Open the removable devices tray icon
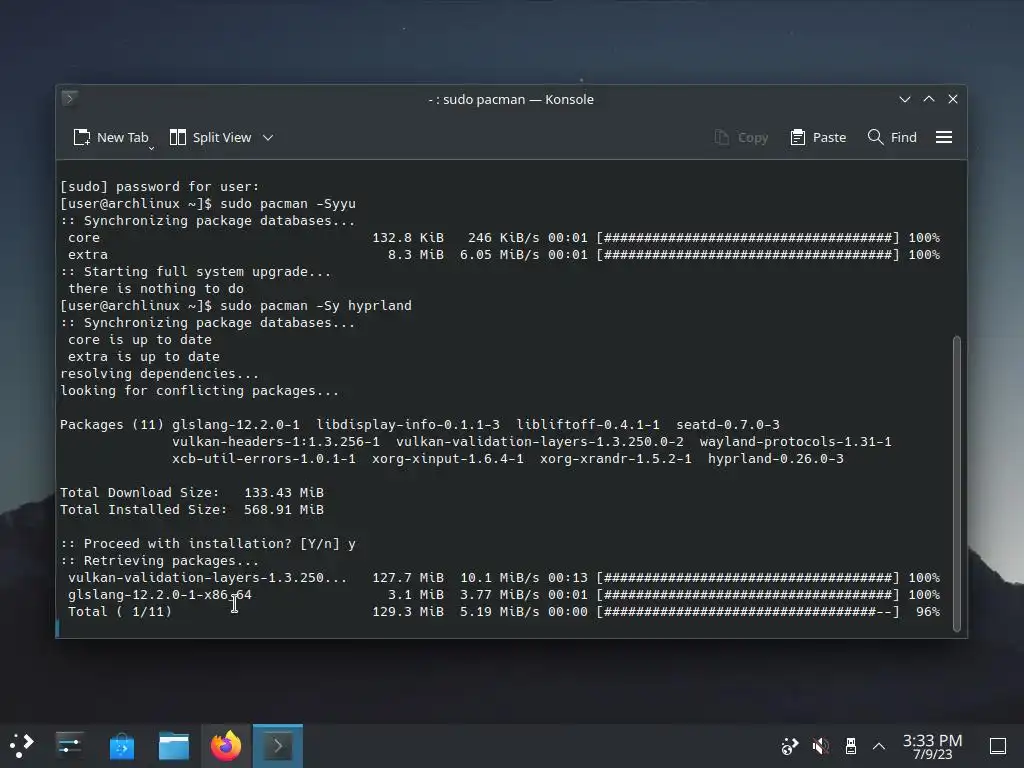This screenshot has width=1024, height=768. click(850, 745)
